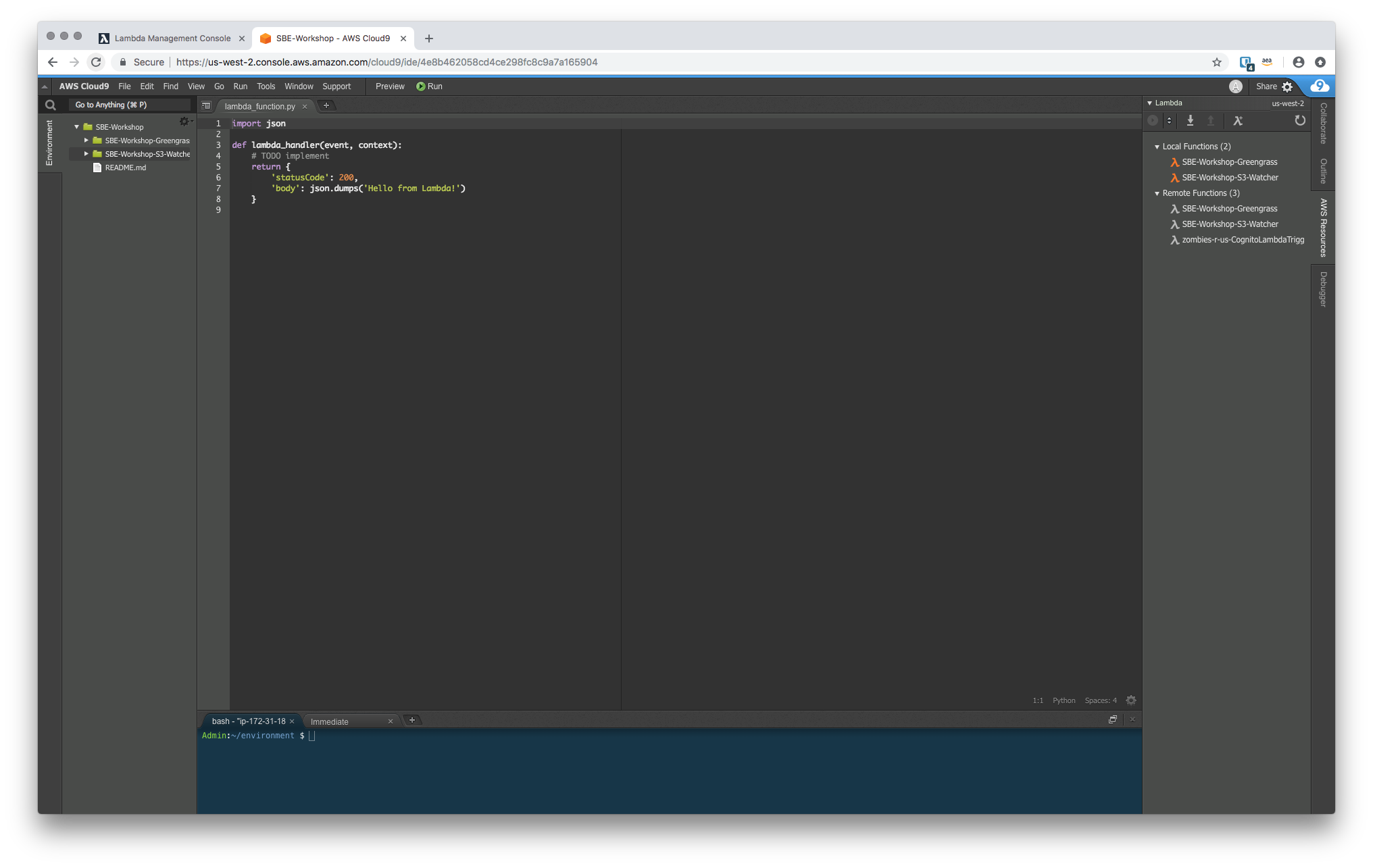Change the Python syntax mode in status bar
Image resolution: width=1373 pixels, height=868 pixels.
coord(1064,700)
